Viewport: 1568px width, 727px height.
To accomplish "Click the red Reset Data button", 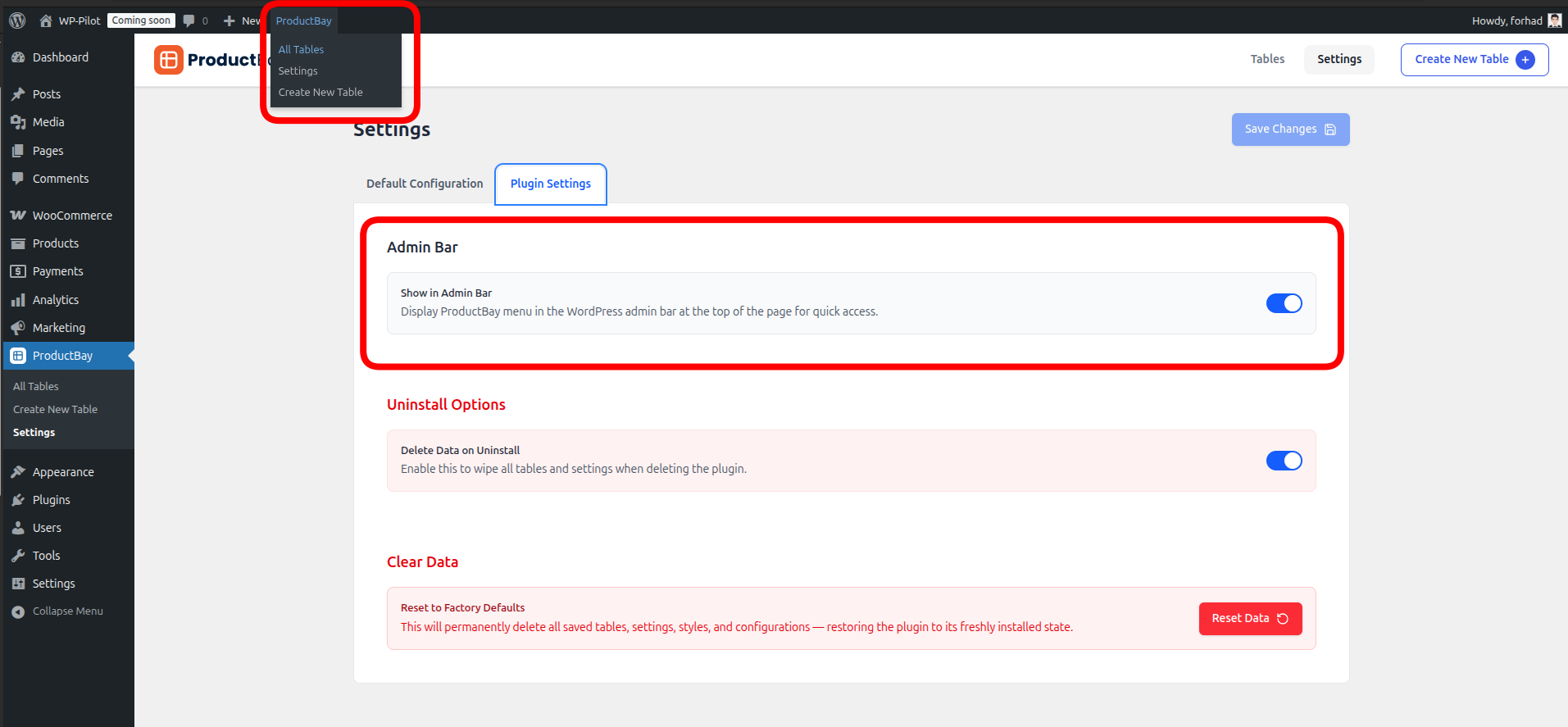I will pos(1250,619).
